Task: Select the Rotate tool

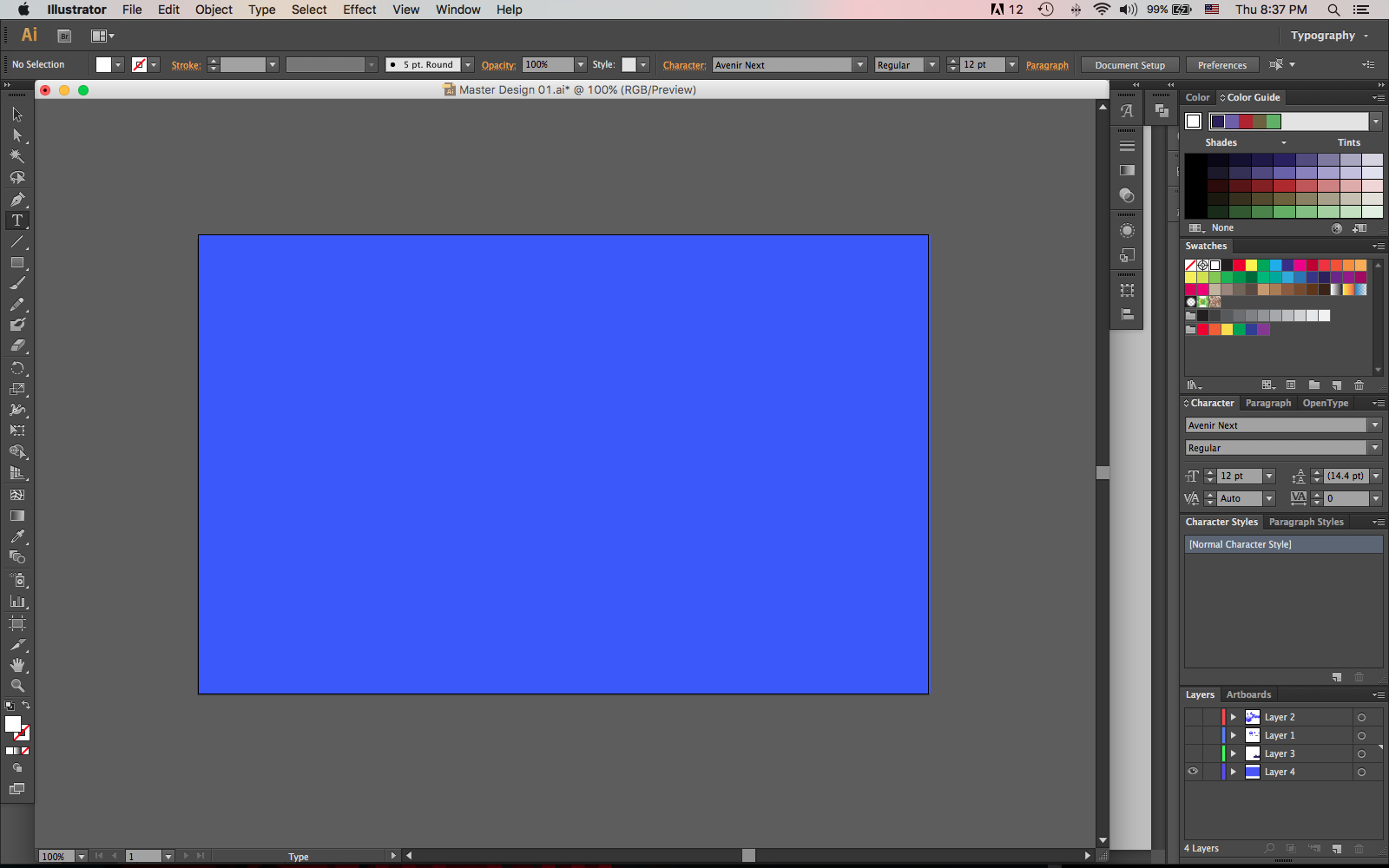Action: [x=16, y=368]
